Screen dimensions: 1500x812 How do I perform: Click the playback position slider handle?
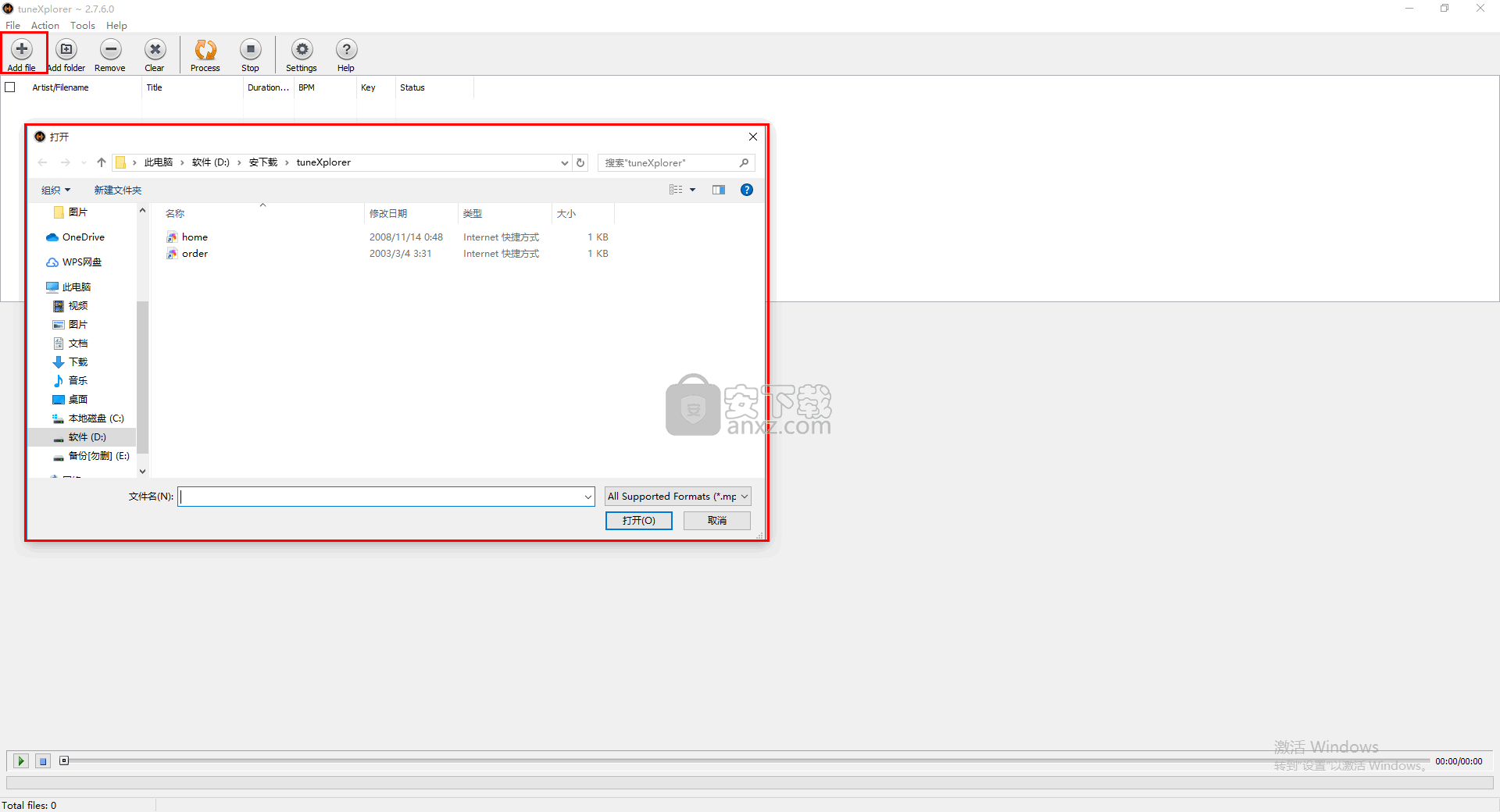64,760
